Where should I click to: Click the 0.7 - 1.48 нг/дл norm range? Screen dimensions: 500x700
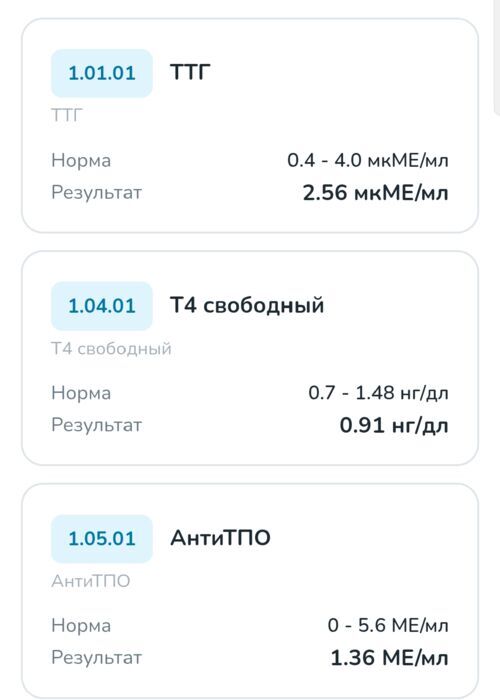tap(378, 393)
